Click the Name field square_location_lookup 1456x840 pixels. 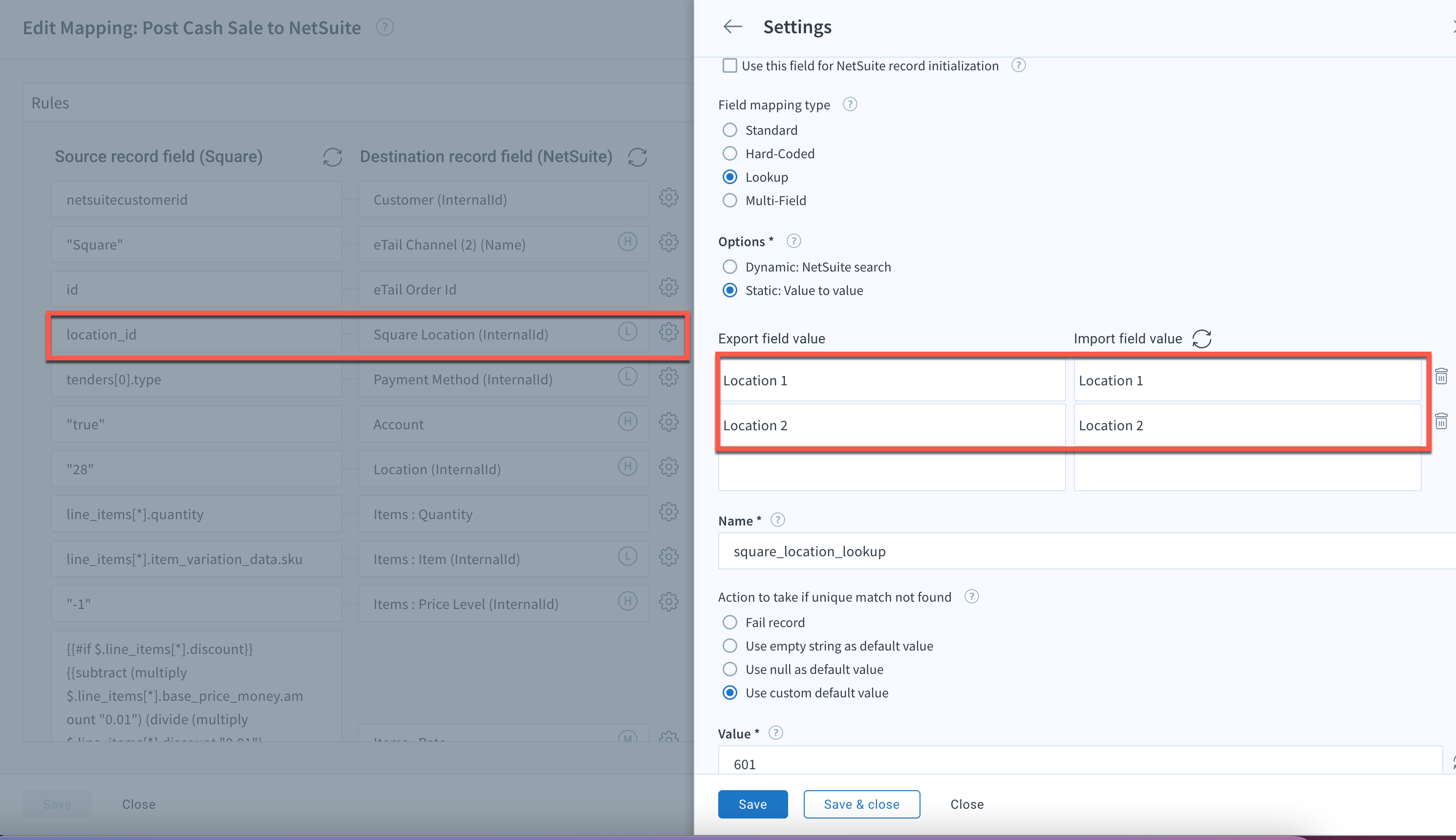[x=1087, y=551]
